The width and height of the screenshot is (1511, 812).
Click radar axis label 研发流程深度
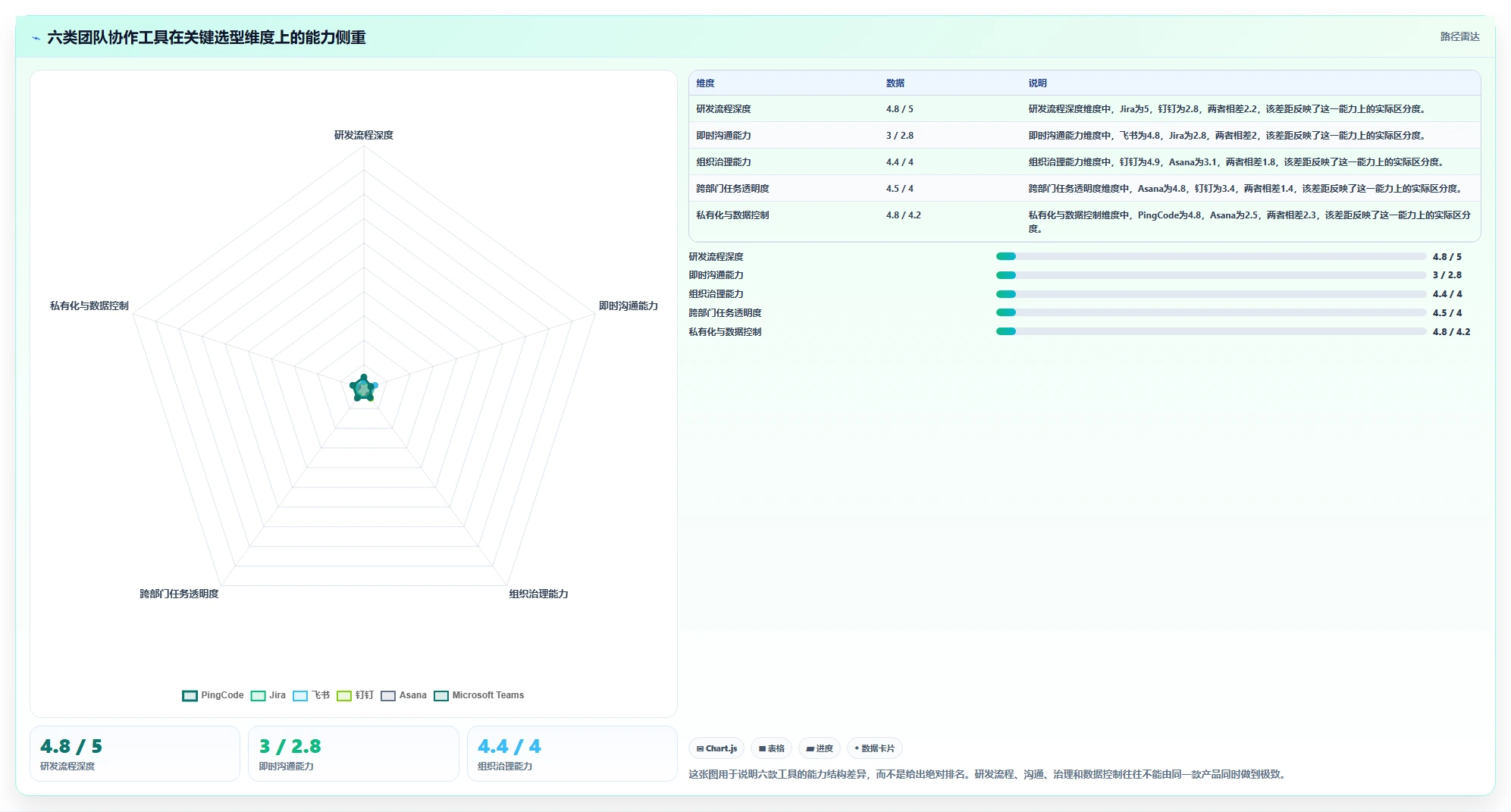point(364,135)
